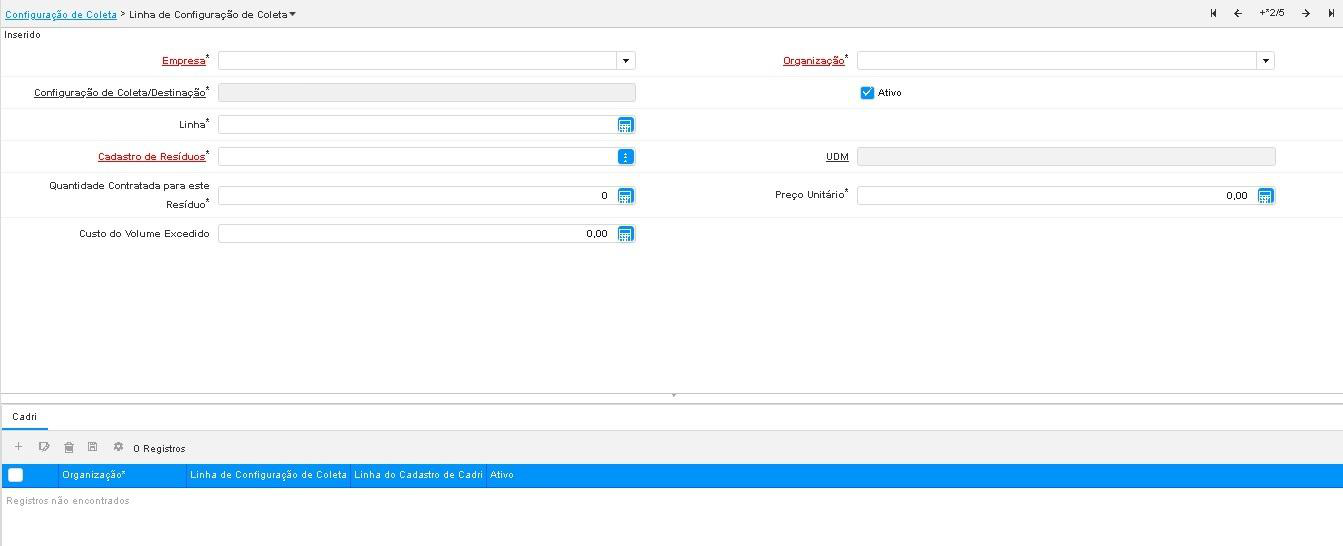Open calculator for Quantidade Contratada field
Viewport: 1343px width, 546px height.
[x=625, y=196]
